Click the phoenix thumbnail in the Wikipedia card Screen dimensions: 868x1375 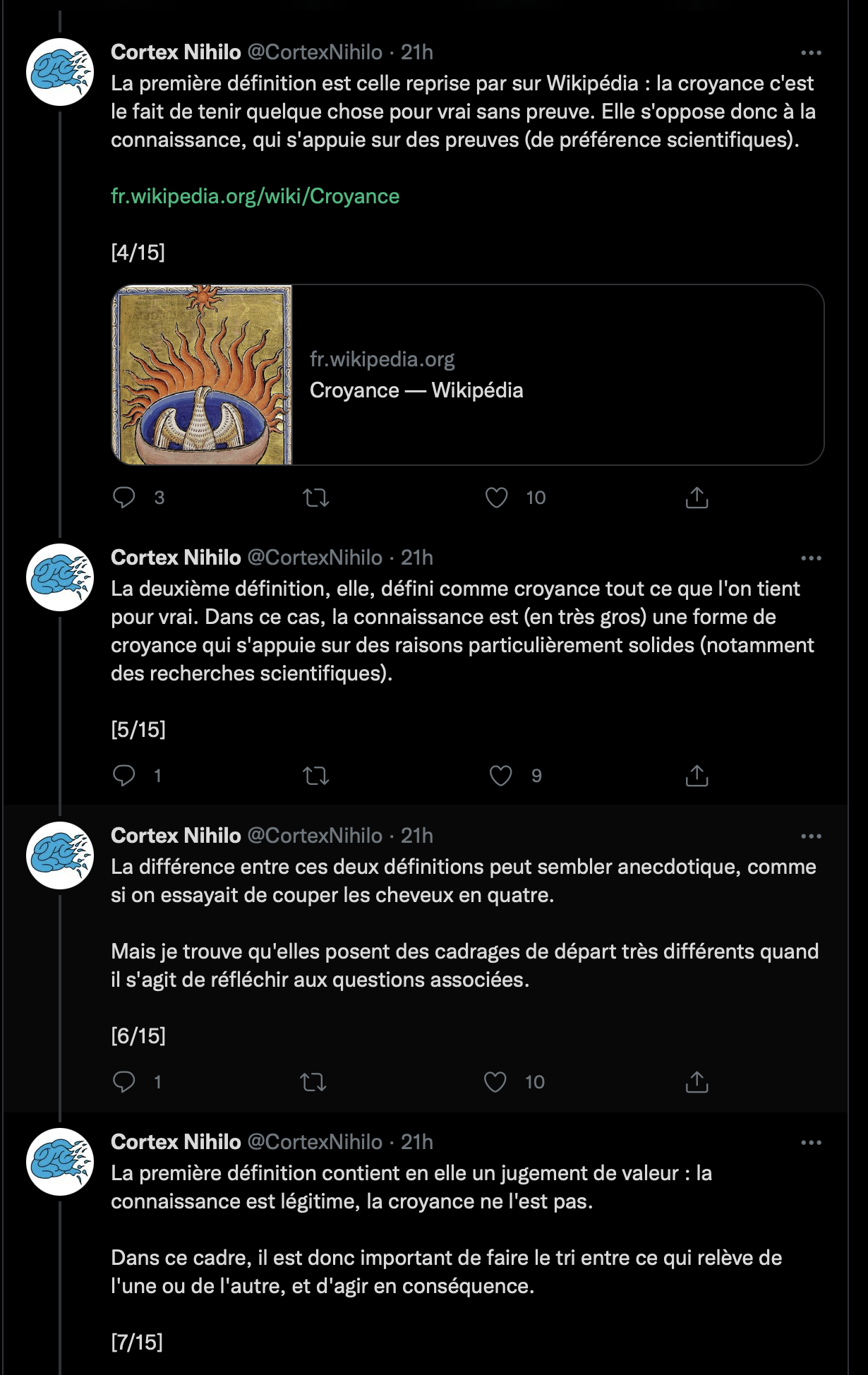point(203,375)
